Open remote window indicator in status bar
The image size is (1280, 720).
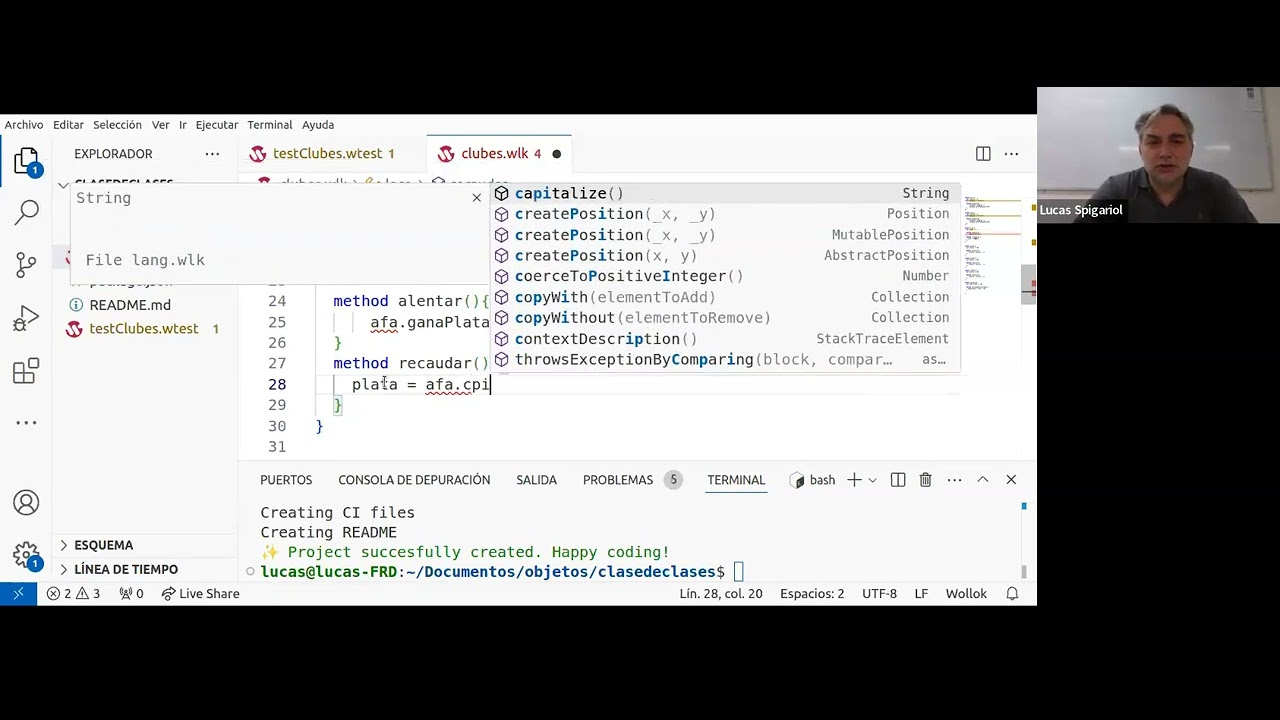(18, 594)
